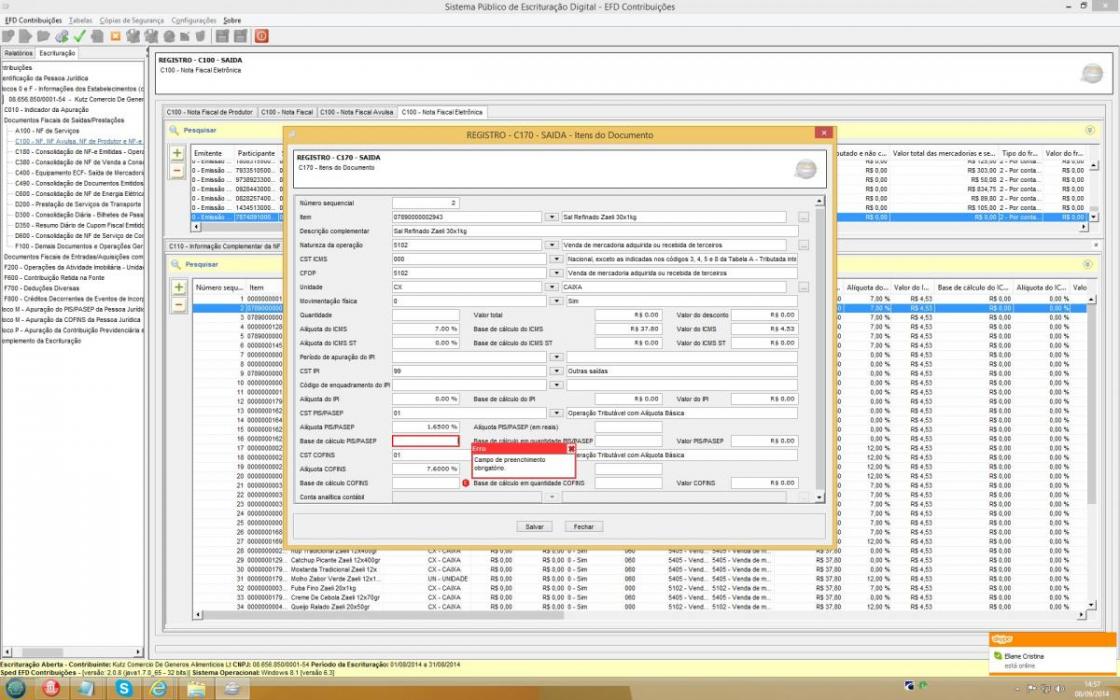Open the CST IPI dropdown
Viewport: 1120px width, 700px height.
point(556,371)
